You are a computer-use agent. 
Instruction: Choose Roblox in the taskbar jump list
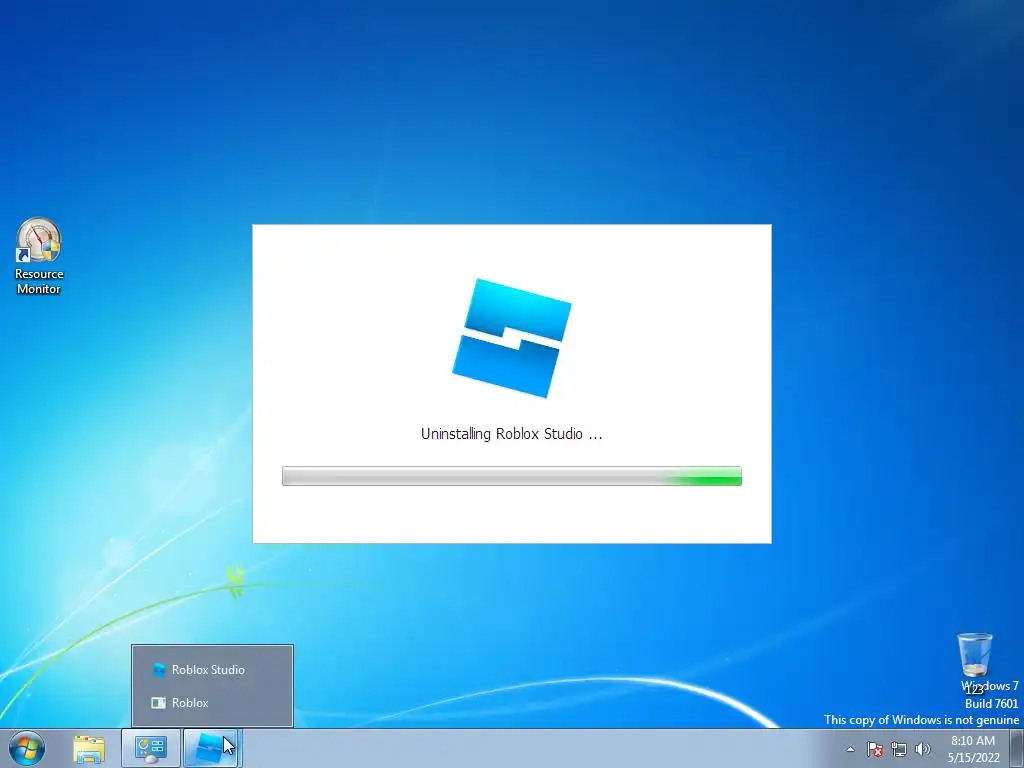[x=212, y=703]
